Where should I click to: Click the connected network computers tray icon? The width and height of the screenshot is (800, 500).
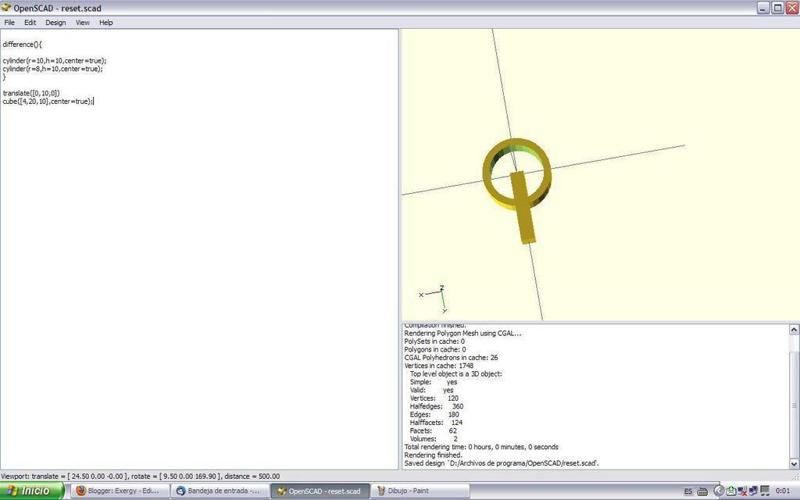click(753, 491)
